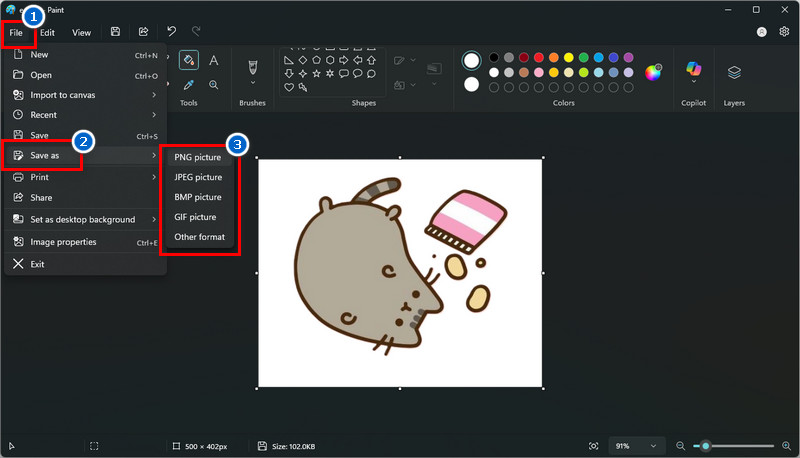Select the Fill bucket tool

[x=189, y=60]
